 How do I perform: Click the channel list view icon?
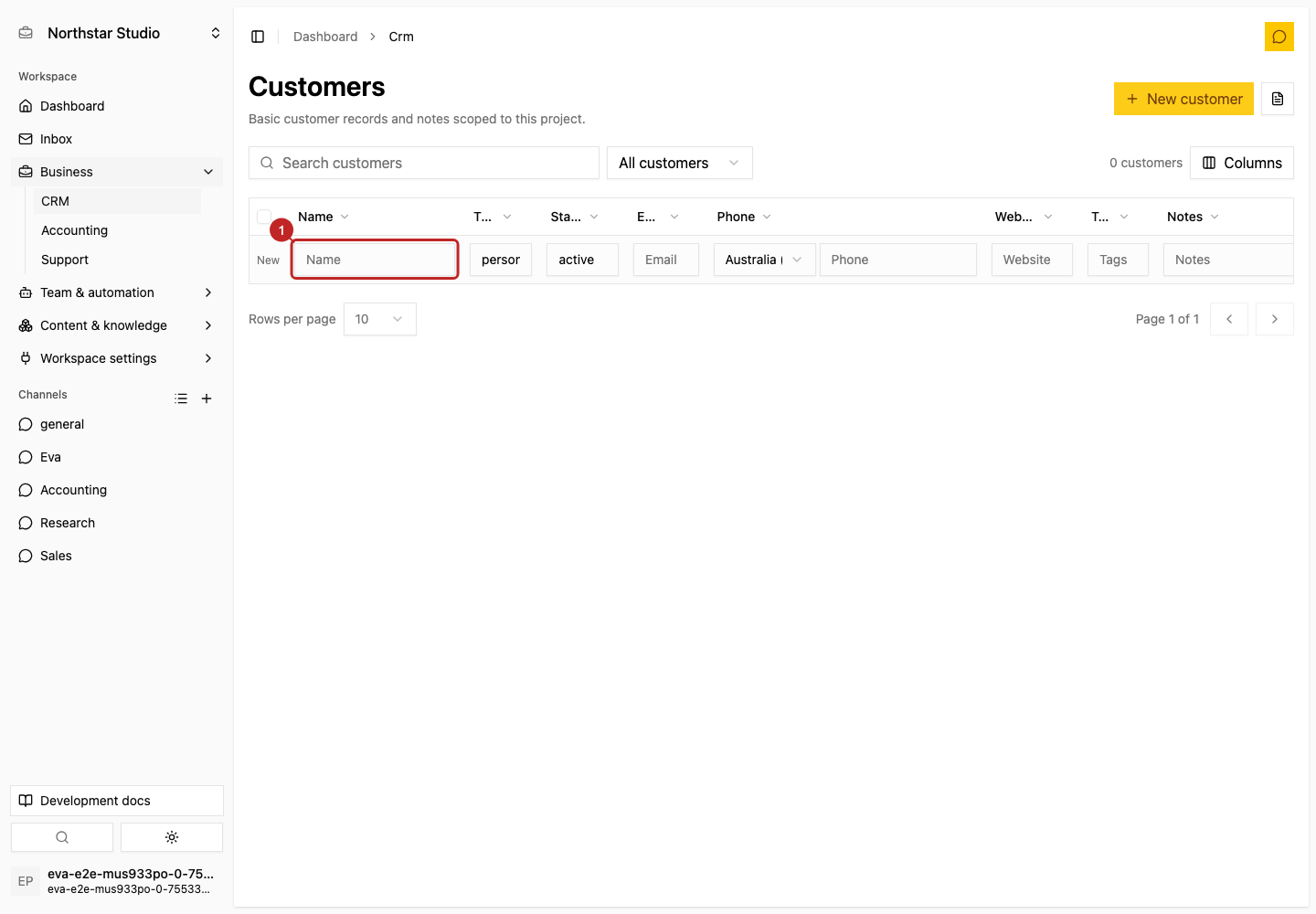181,399
